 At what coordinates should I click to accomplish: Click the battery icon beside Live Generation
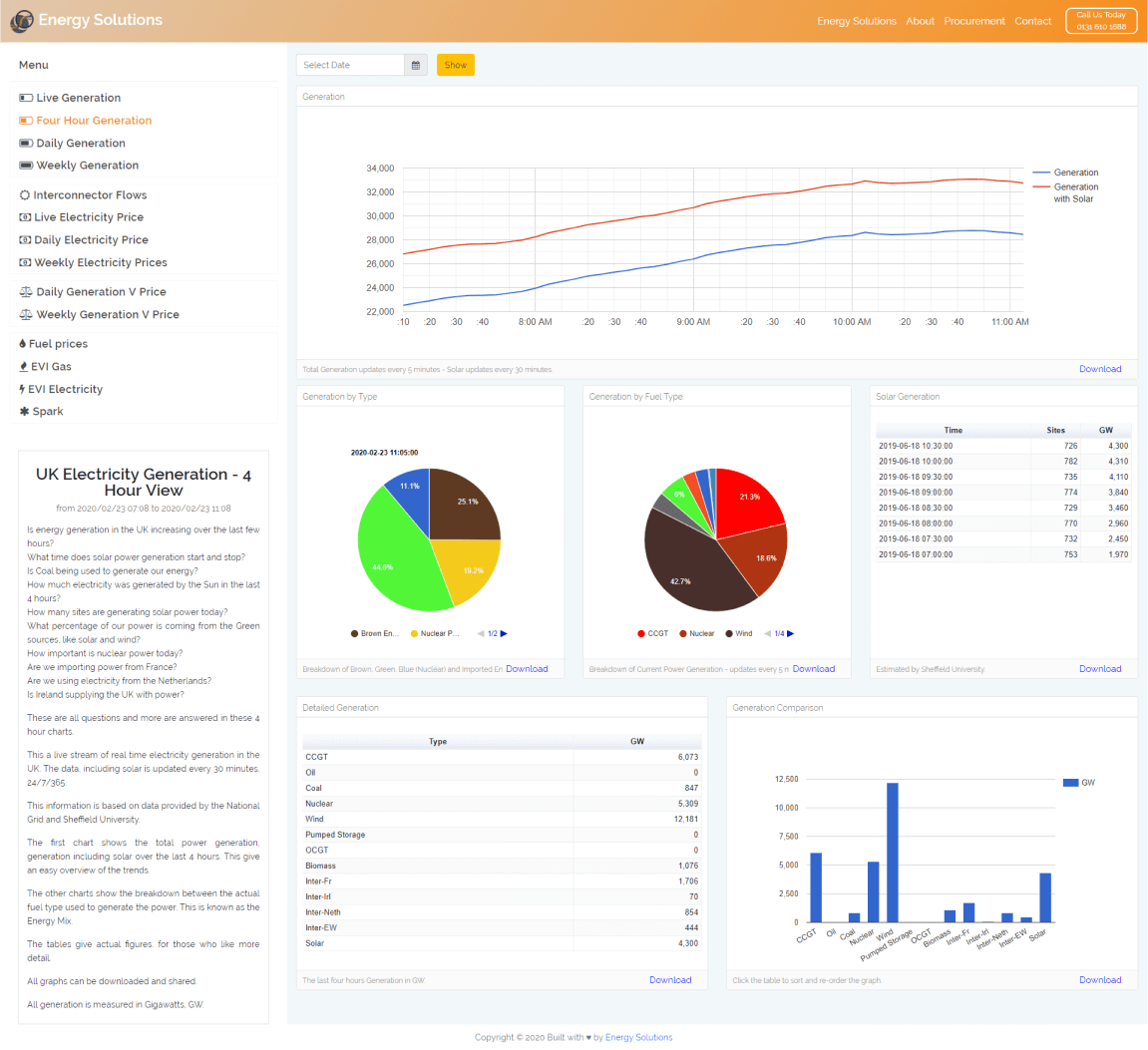point(26,98)
